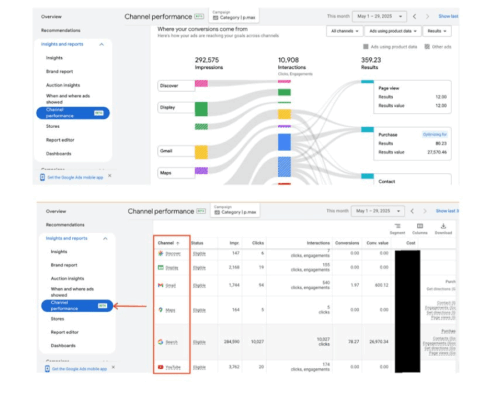Viewport: 495px width, 400px height.
Task: Click the solid green Display bar in Sankey chart
Action: (201, 109)
